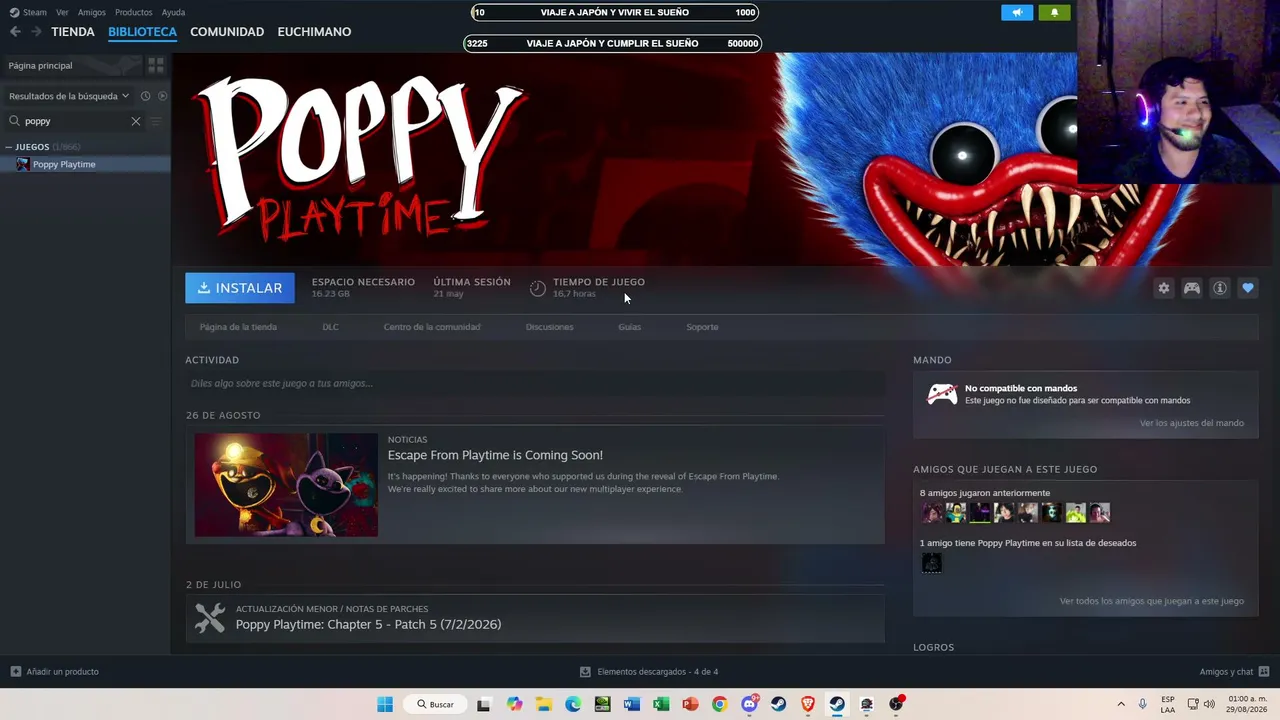Toggle favorite heart for Poppy Playtime
Image resolution: width=1280 pixels, height=720 pixels.
[x=1248, y=288]
